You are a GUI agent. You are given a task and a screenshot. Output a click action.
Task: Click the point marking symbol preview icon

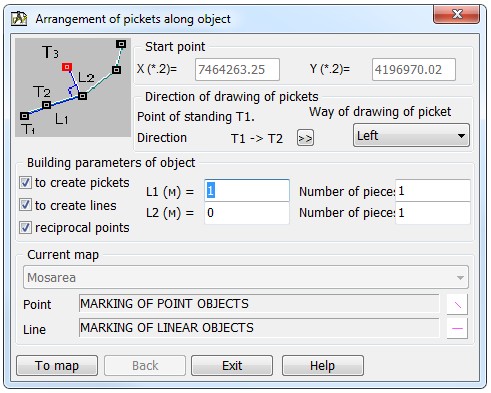pyautogui.click(x=457, y=304)
